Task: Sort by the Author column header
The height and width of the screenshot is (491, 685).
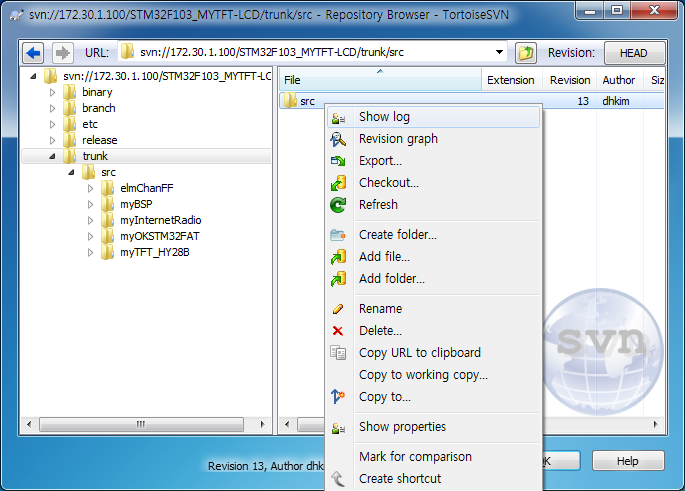Action: (619, 80)
